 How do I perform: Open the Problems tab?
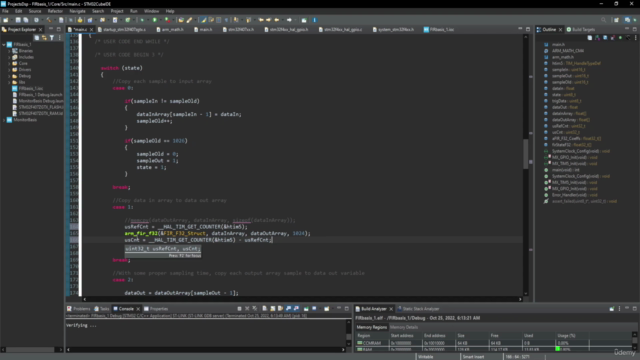pyautogui.click(x=79, y=309)
